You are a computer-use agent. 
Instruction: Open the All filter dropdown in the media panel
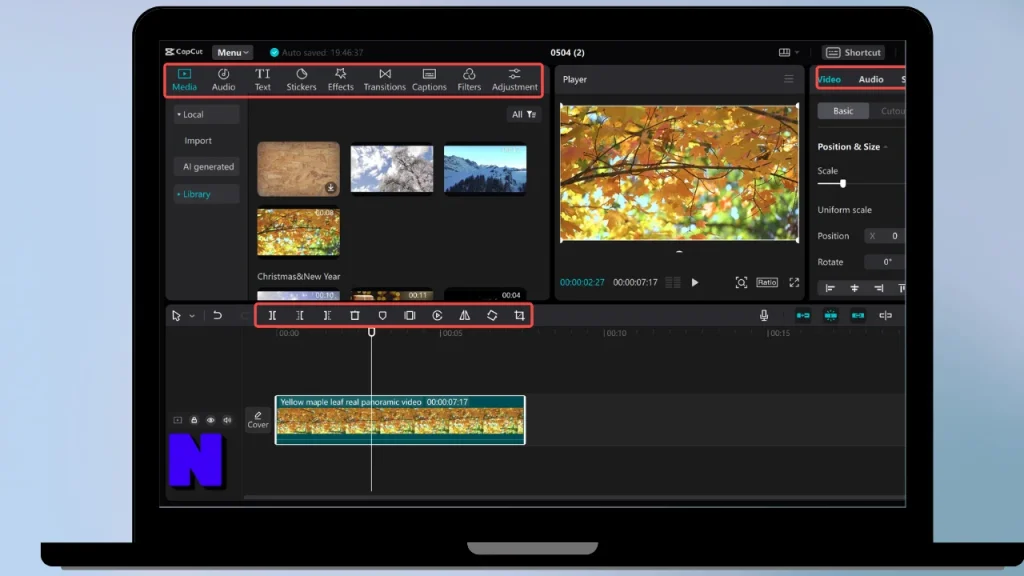click(x=524, y=114)
